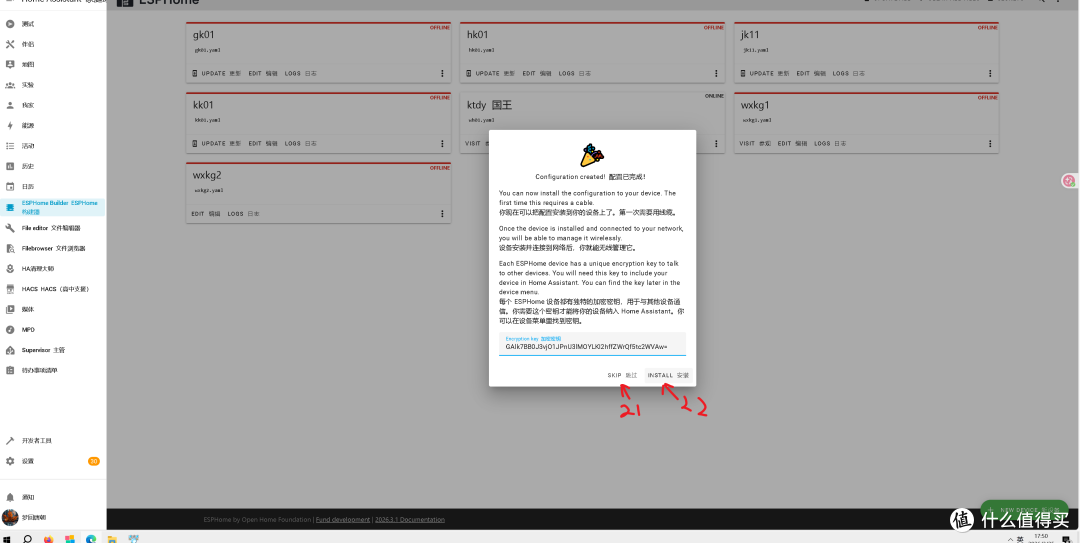Click the hammer developer tools icon
The image size is (1080, 543).
(x=10, y=440)
